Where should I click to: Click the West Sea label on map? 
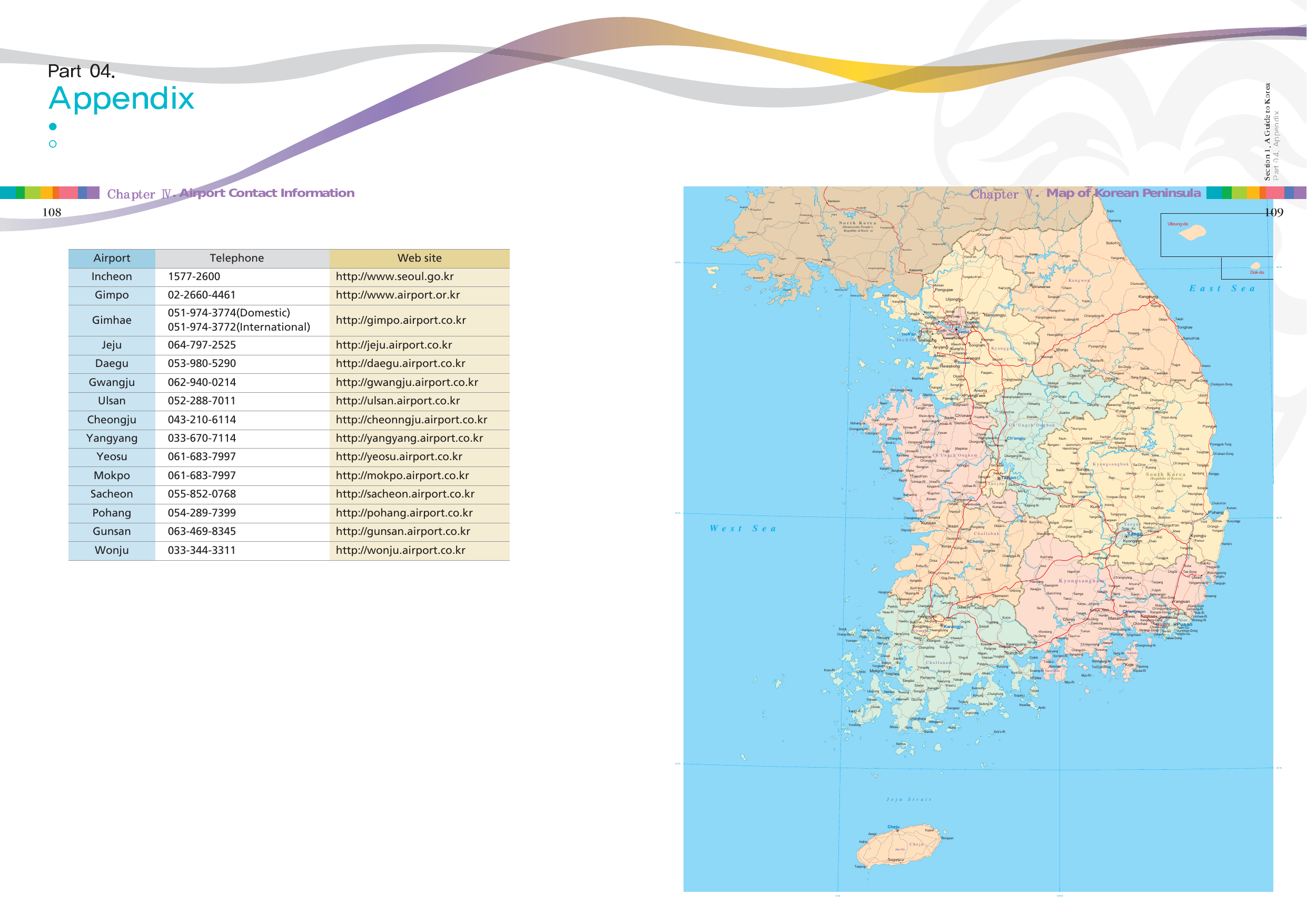click(742, 529)
